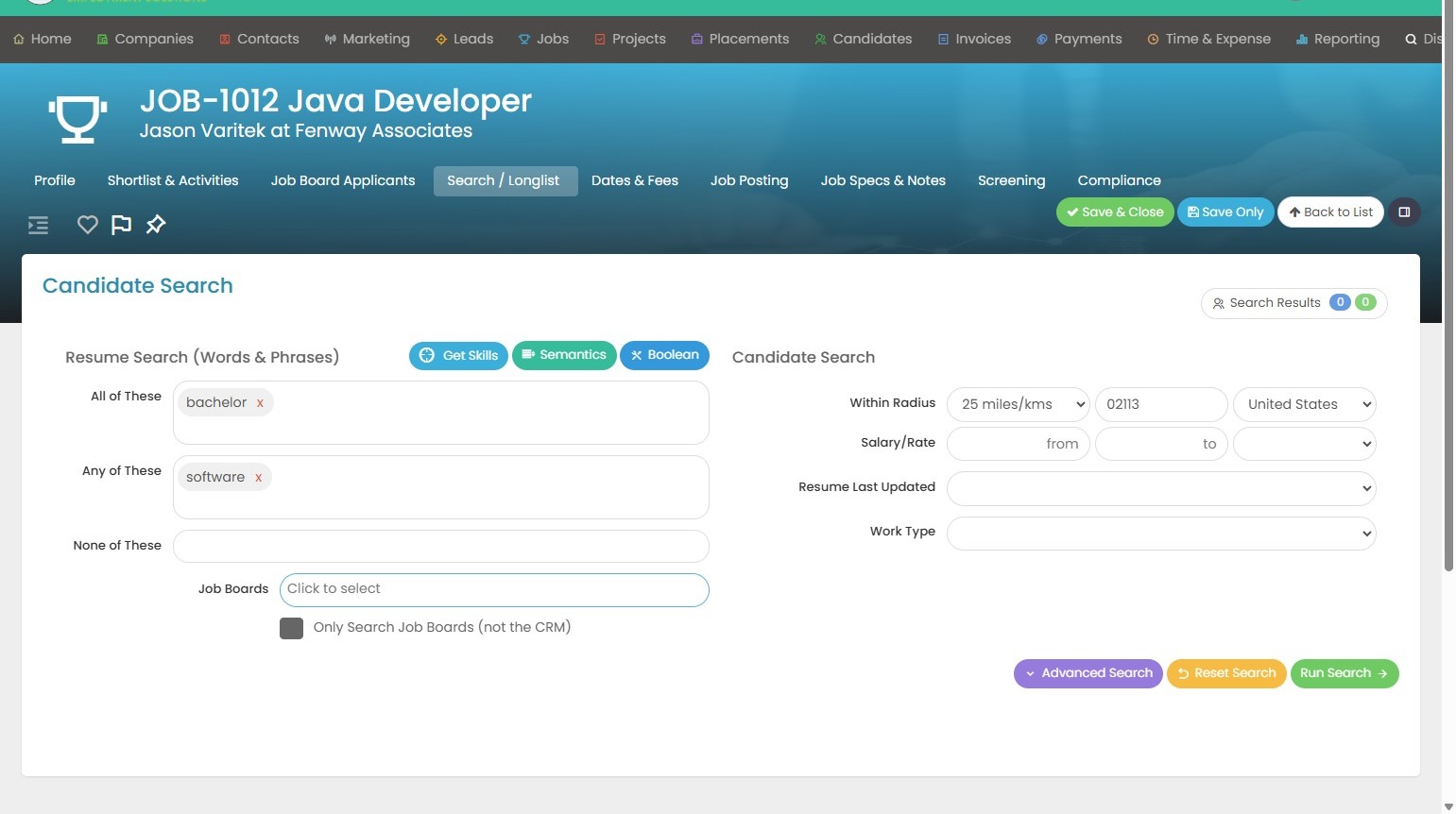The height and width of the screenshot is (814, 1456).
Task: Open the Resume Last Updated dropdown
Action: tap(1160, 488)
